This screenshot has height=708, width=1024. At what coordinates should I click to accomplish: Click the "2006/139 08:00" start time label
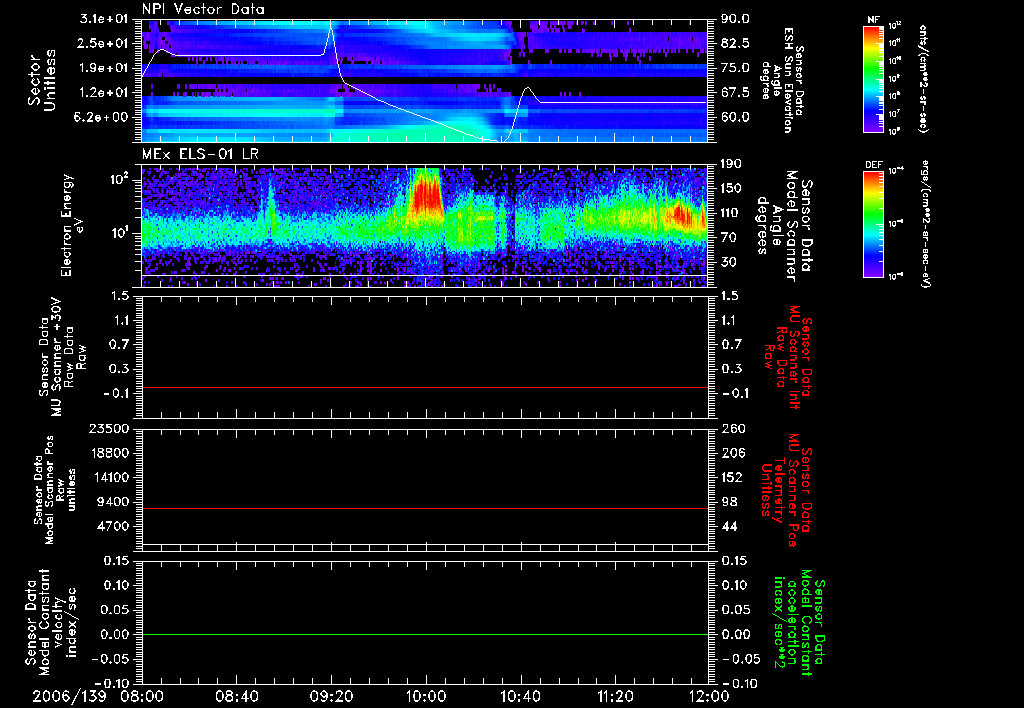(100, 696)
